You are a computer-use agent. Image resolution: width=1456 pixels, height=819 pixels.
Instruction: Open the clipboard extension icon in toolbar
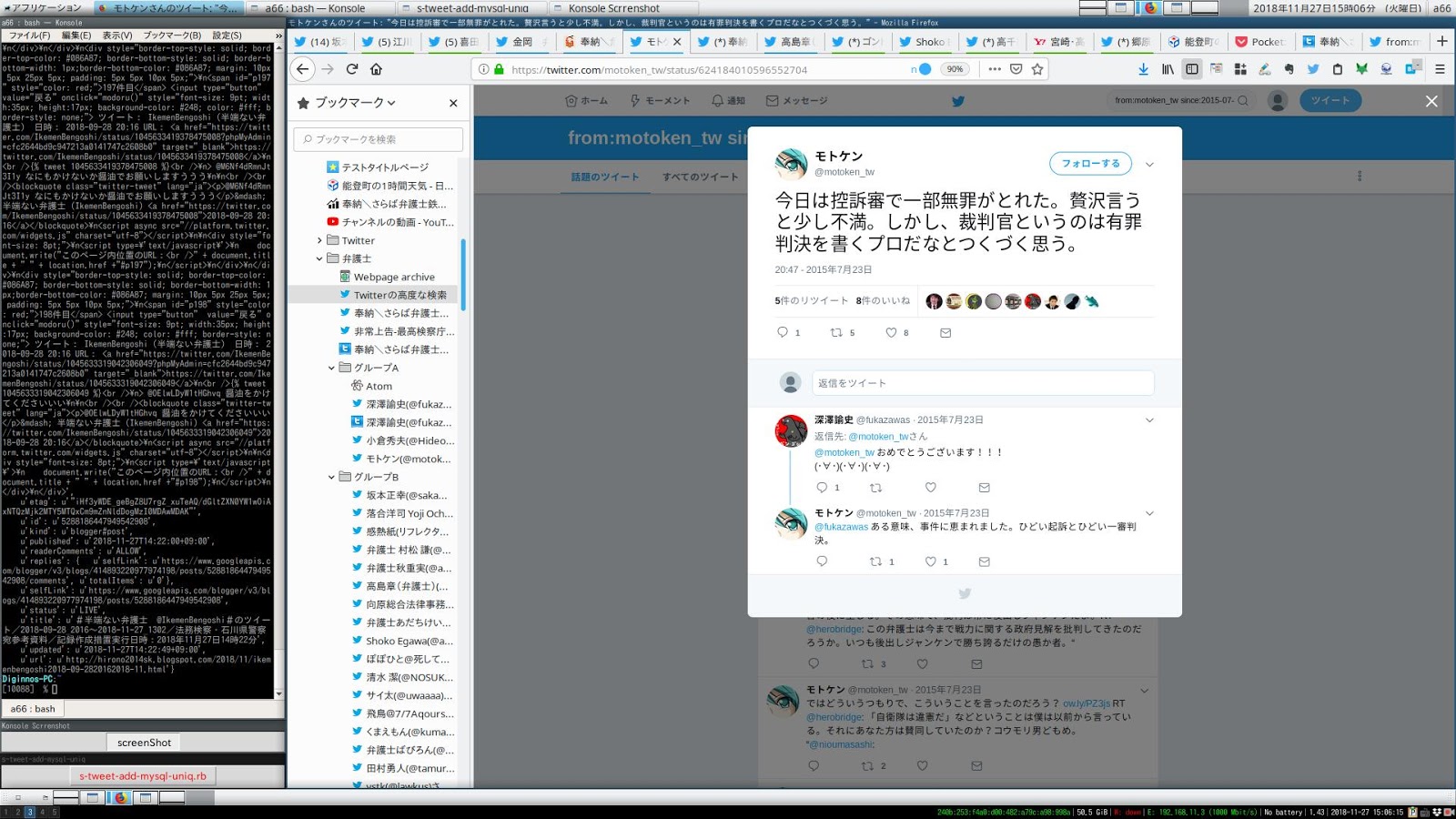coord(1337,69)
